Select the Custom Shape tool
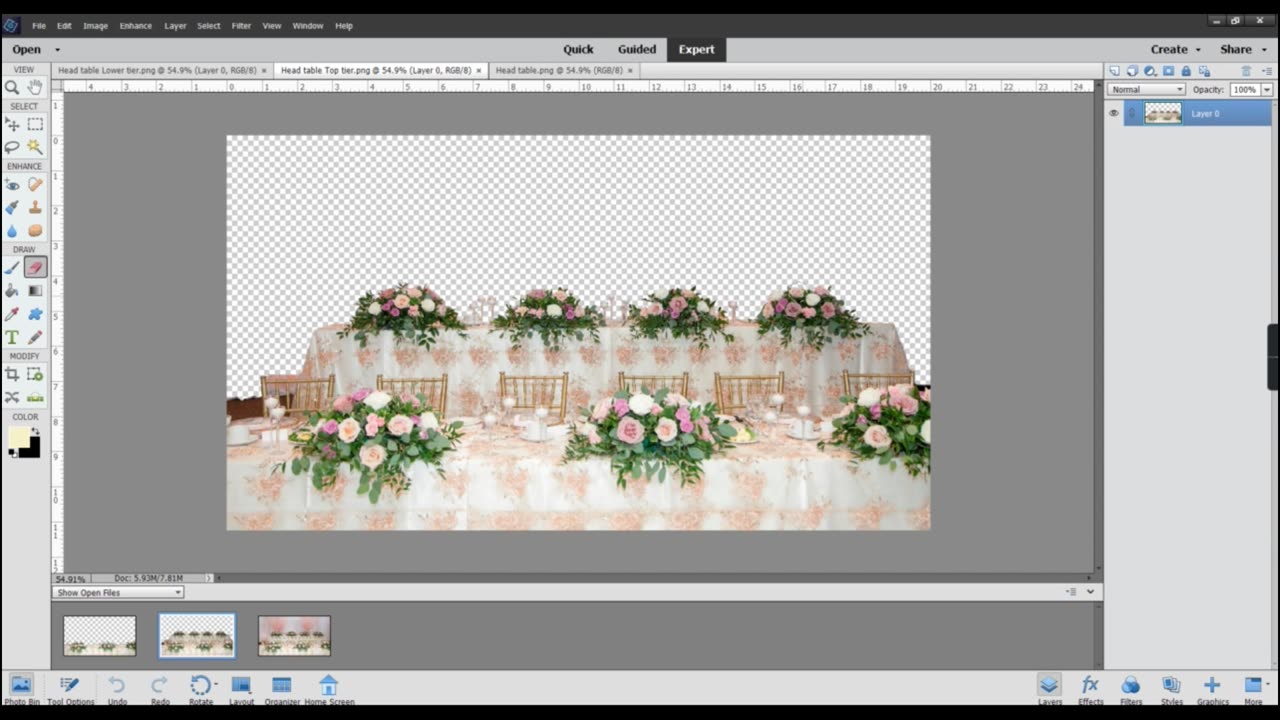 tap(35, 314)
